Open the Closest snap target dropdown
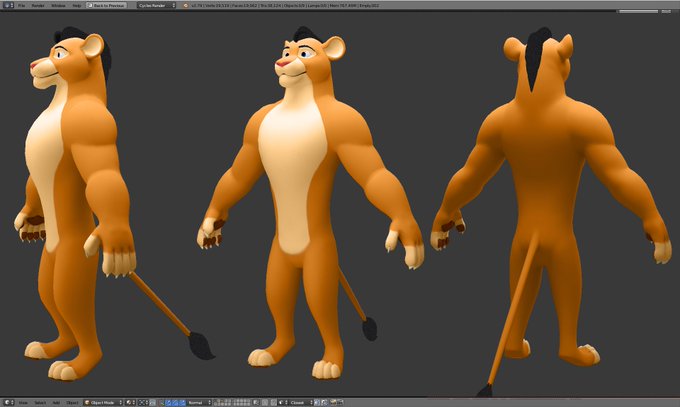 pyautogui.click(x=300, y=402)
